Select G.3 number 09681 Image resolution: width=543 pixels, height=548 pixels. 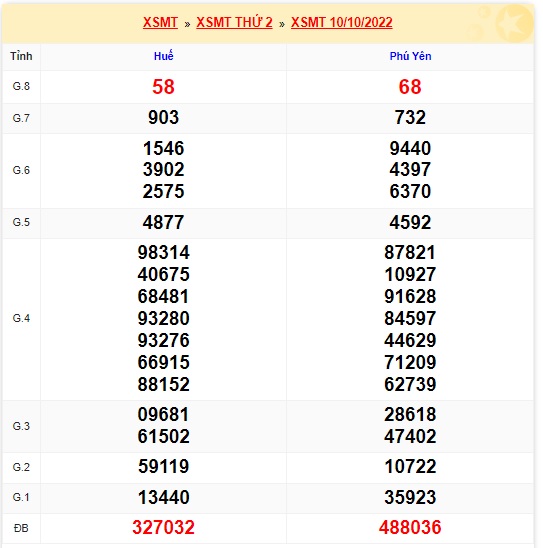[163, 414]
